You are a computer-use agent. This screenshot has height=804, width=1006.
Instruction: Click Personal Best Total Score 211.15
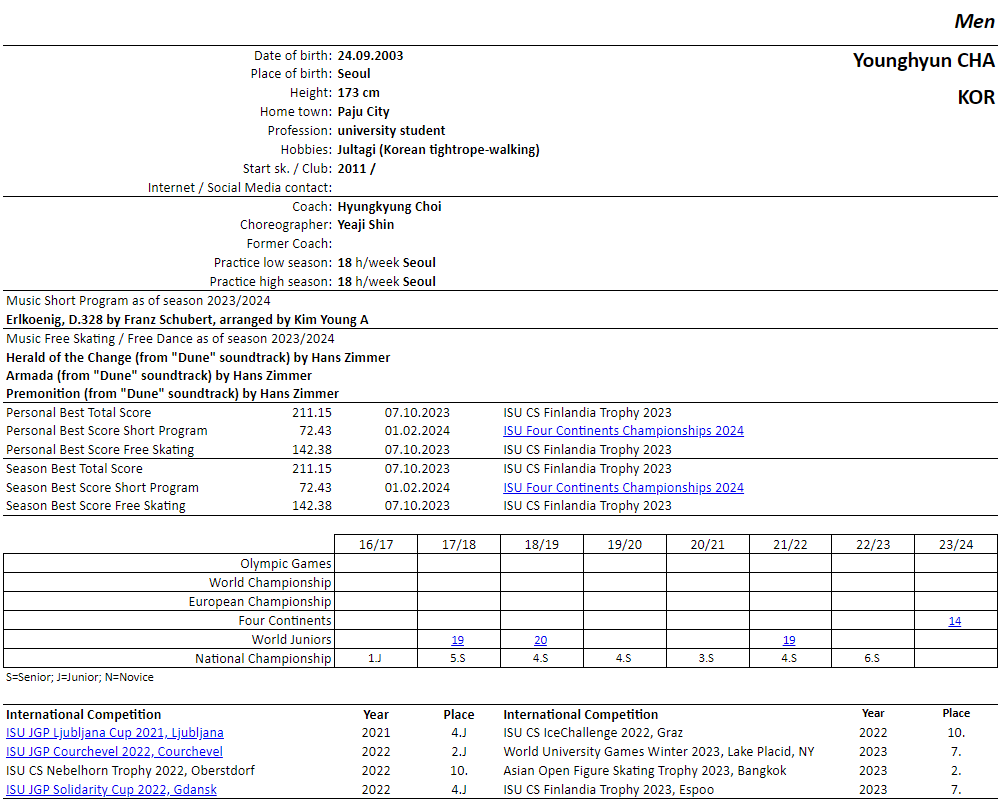pos(312,413)
